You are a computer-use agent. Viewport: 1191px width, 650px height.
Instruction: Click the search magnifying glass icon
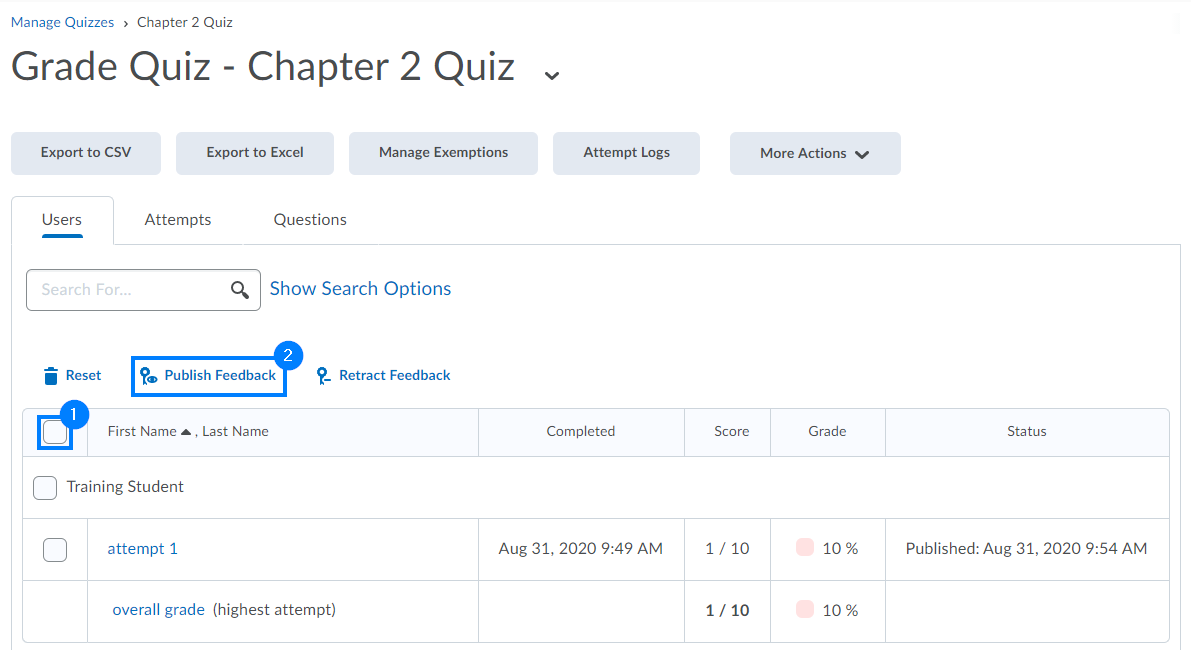[240, 290]
